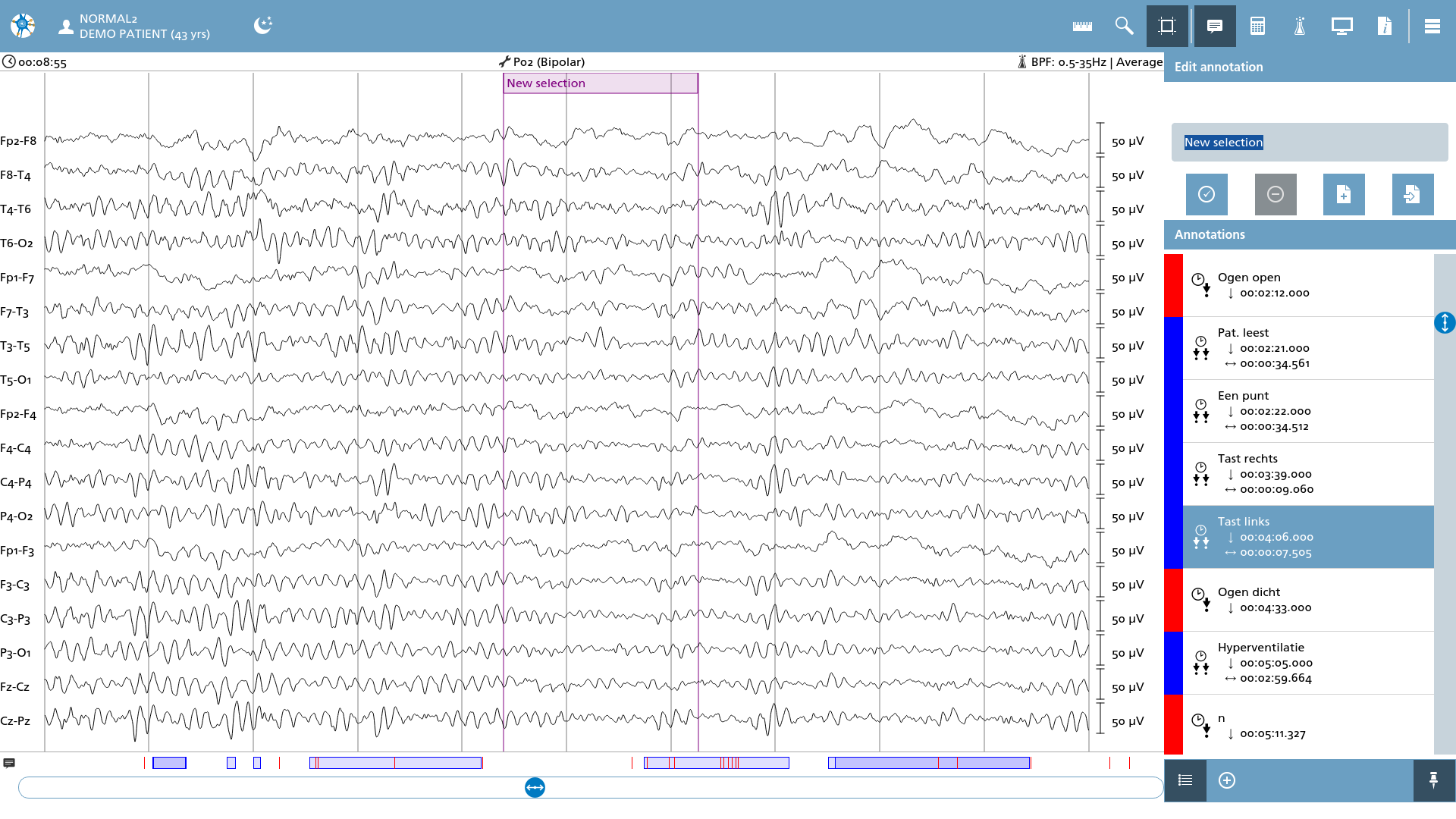Click the monitor display icon
The image size is (1456, 819).
pyautogui.click(x=1342, y=27)
